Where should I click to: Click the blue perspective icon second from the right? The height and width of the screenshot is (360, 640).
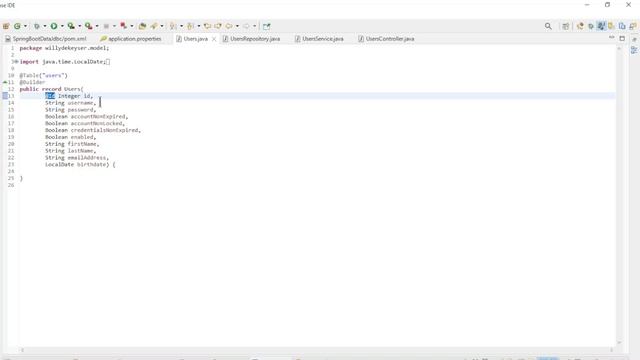tap(622, 26)
